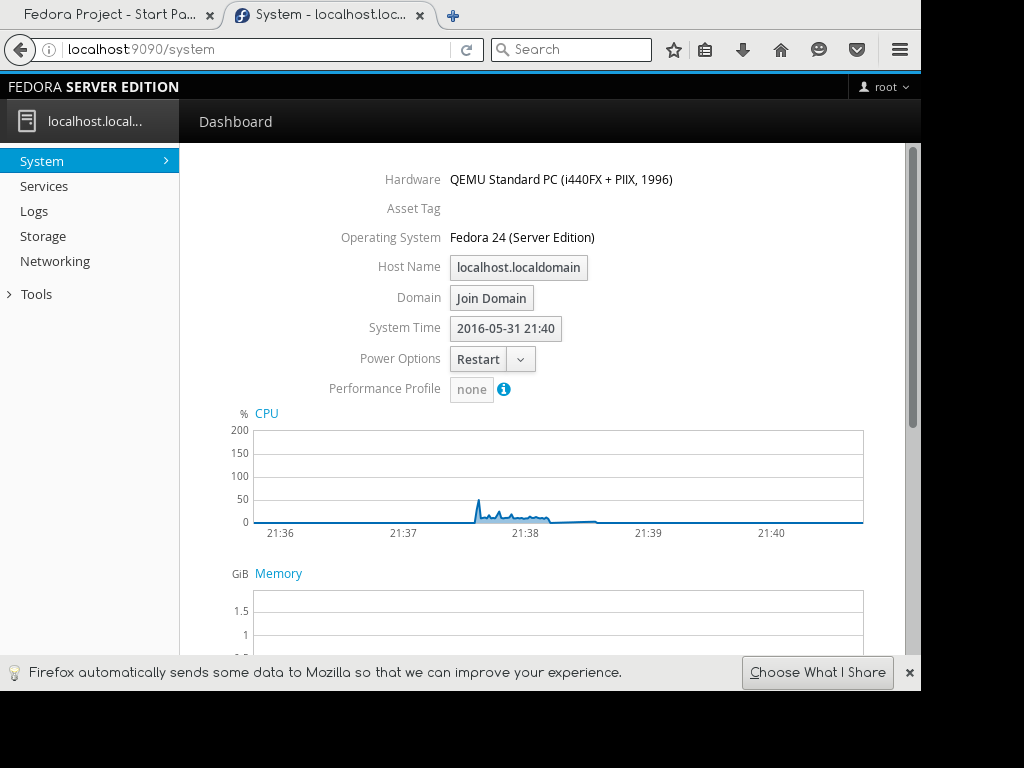The image size is (1024, 768).
Task: Open the downloads arrow icon
Action: click(x=743, y=50)
